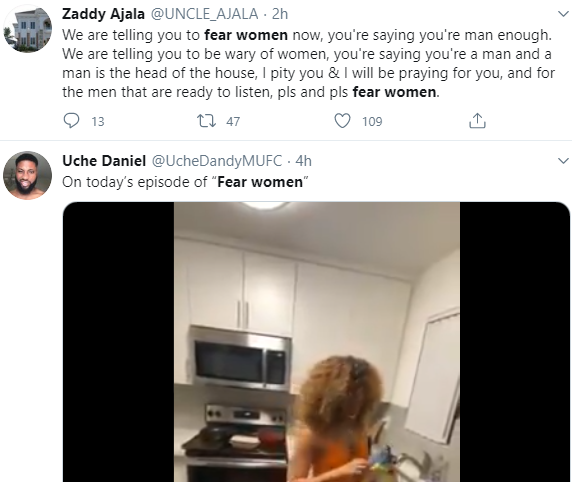Open the 4h timestamp on Uche's tweet
Image resolution: width=572 pixels, height=482 pixels.
(x=304, y=161)
